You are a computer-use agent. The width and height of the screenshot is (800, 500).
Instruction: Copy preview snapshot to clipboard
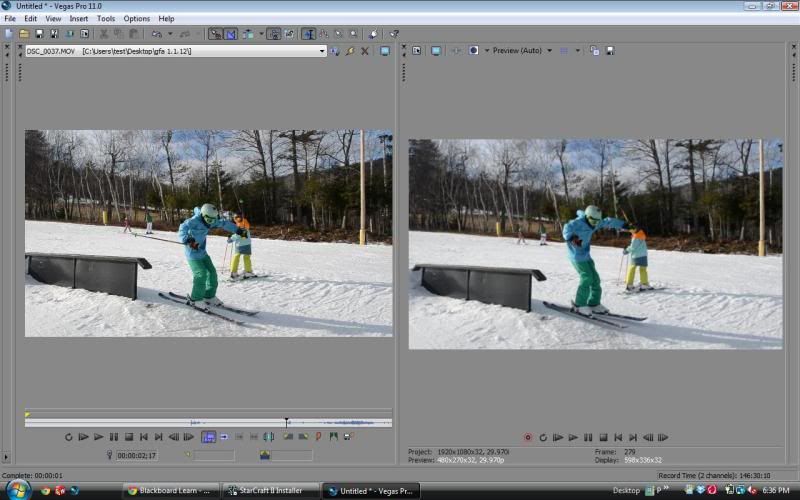click(x=594, y=50)
